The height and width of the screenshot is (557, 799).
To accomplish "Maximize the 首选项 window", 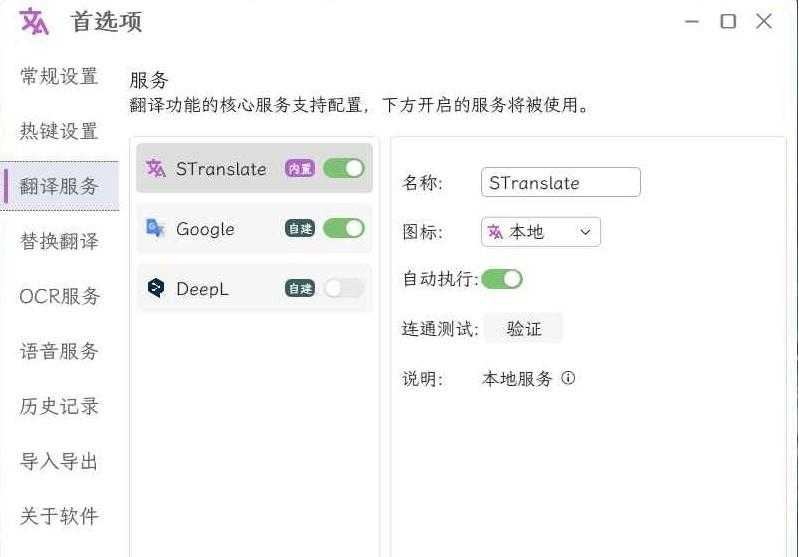I will point(728,21).
